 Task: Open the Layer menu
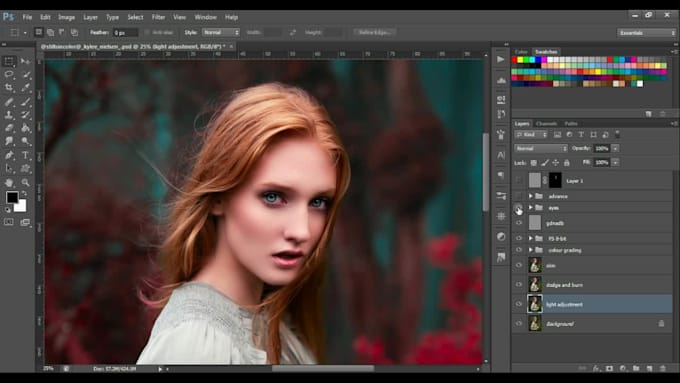point(90,17)
